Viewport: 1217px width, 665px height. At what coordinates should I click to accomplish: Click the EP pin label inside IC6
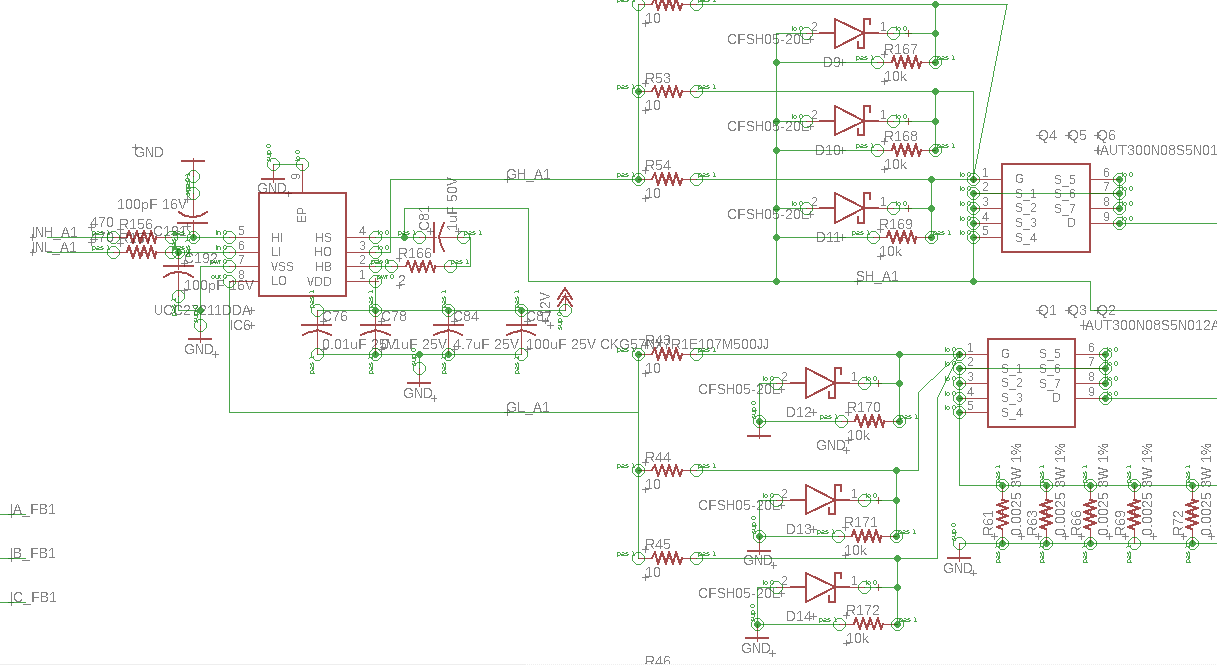coord(300,213)
